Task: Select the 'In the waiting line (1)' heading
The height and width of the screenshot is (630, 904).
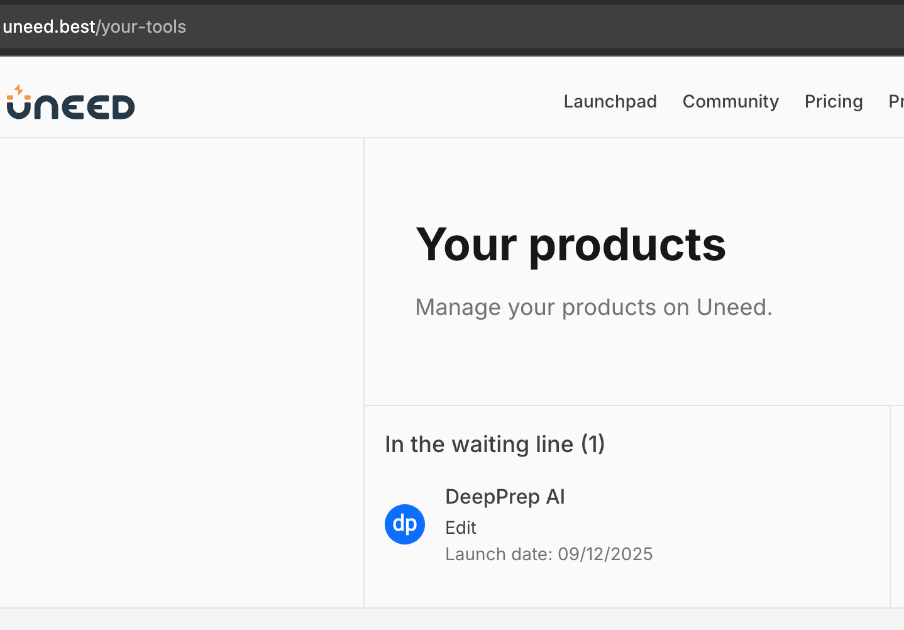Action: coord(495,444)
